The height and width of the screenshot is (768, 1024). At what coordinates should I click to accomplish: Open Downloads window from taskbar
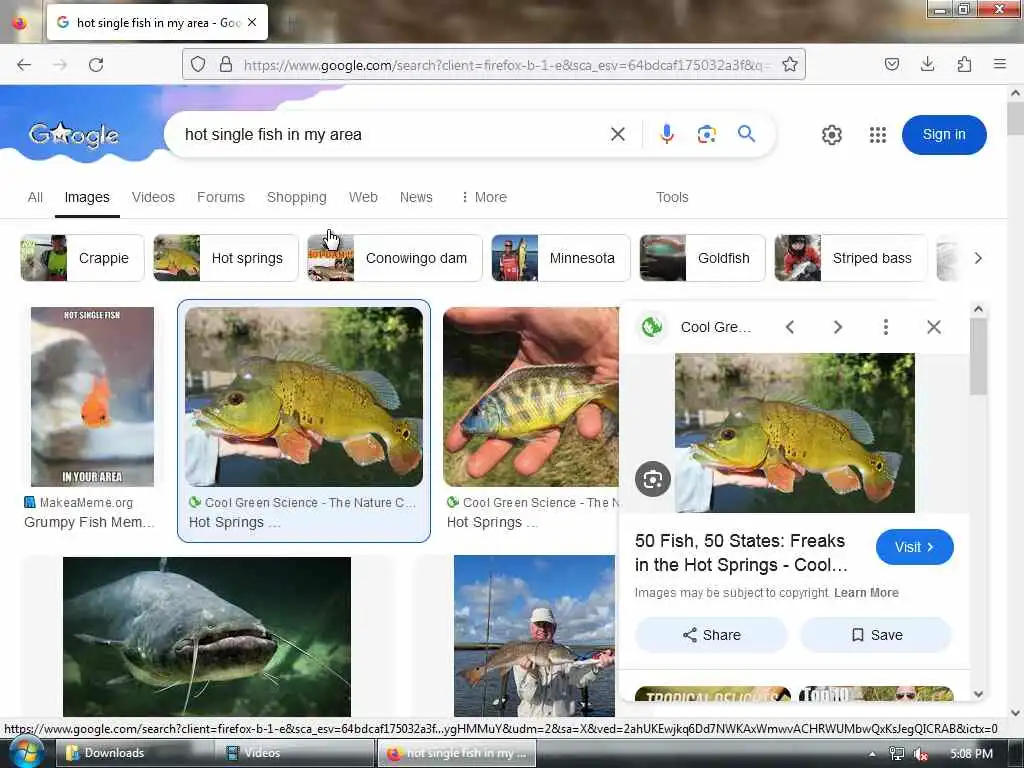[133, 753]
